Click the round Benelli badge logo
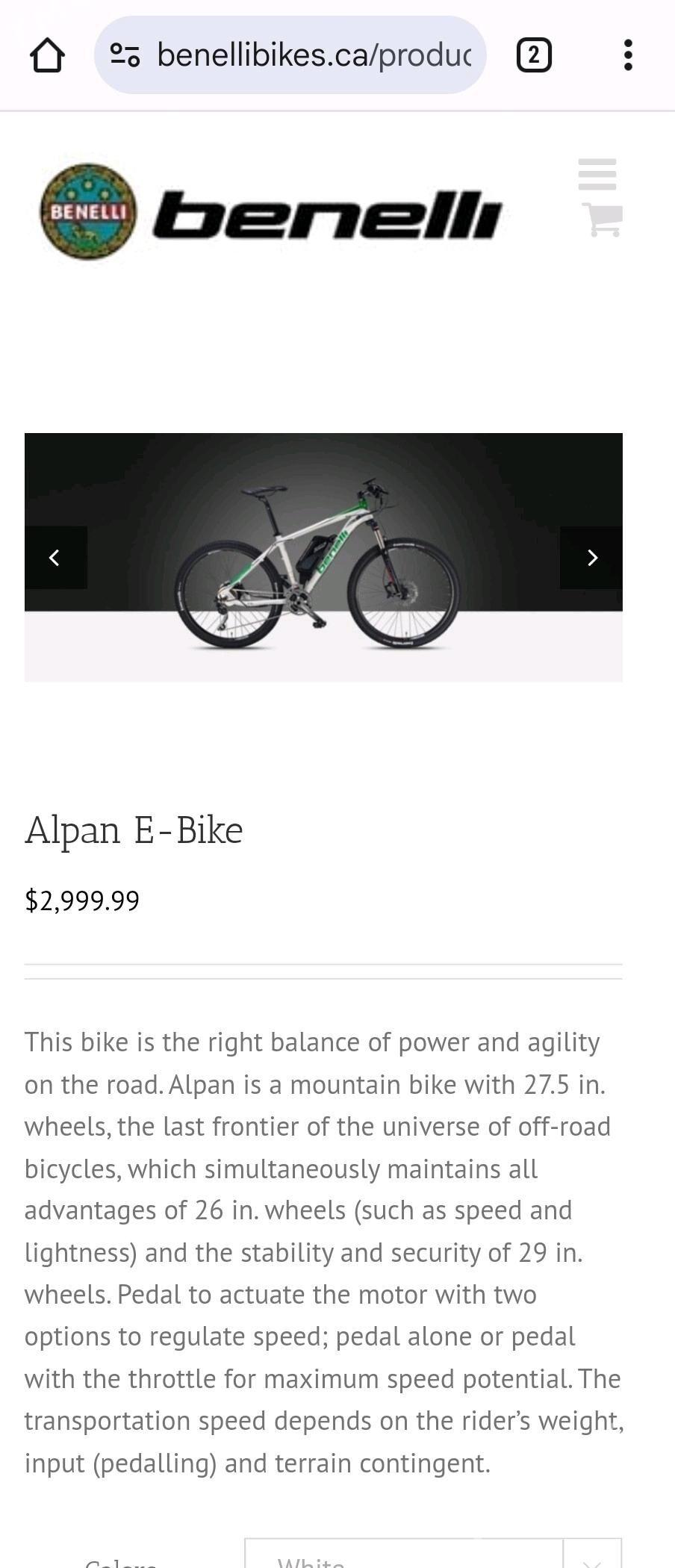The width and height of the screenshot is (675, 1568). 88,212
